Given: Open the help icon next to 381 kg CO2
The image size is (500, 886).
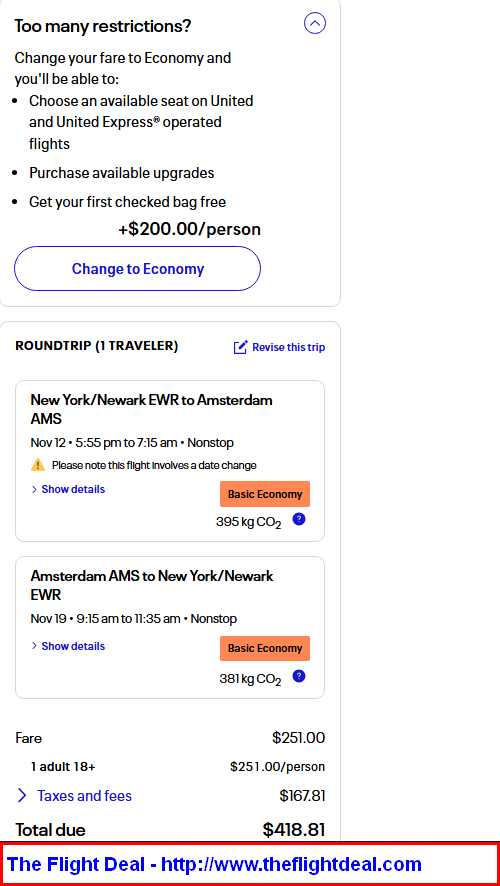Looking at the screenshot, I should pos(299,676).
